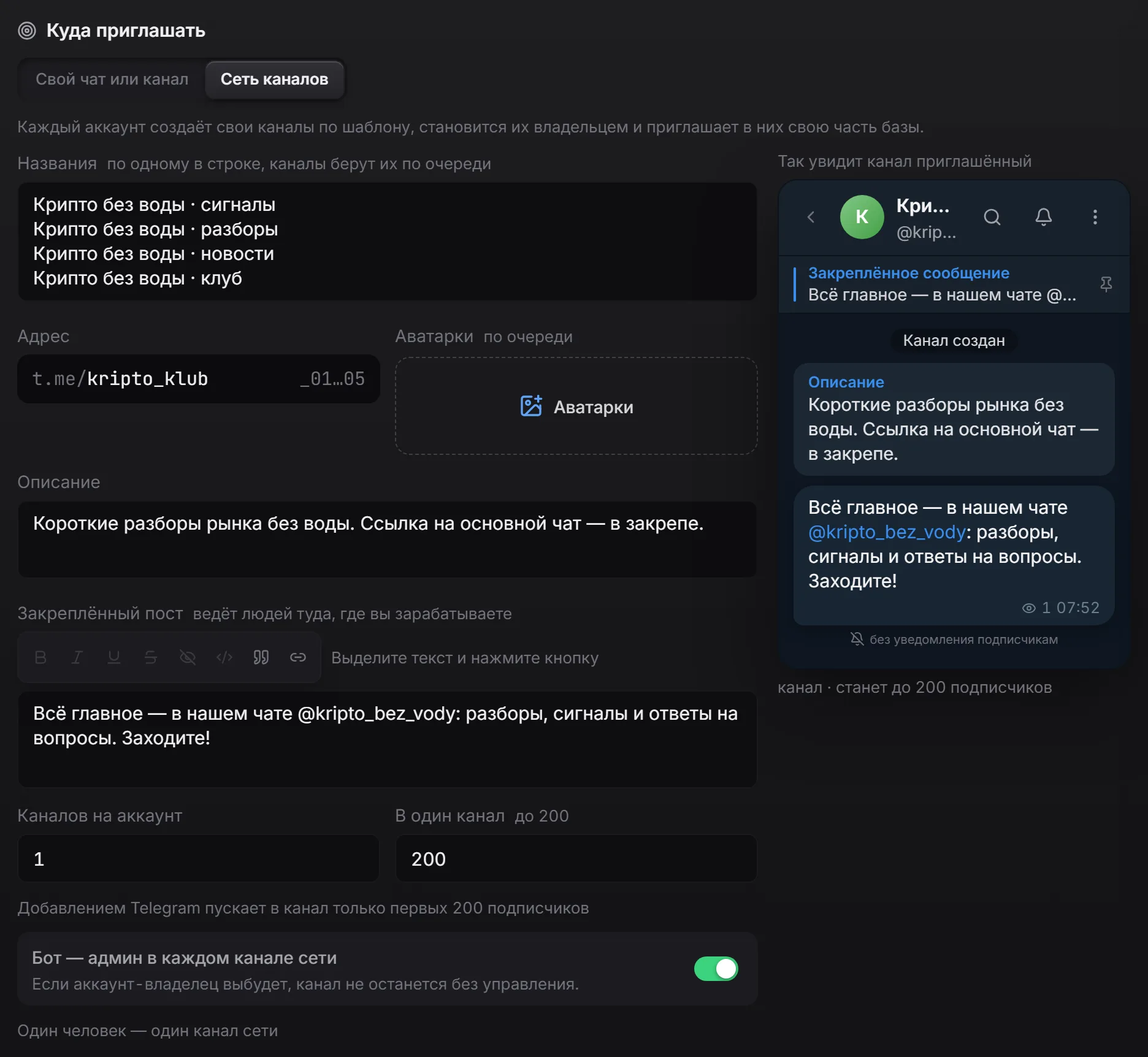Focus the 'Описание' text field
The width and height of the screenshot is (1148, 1057).
coord(387,540)
